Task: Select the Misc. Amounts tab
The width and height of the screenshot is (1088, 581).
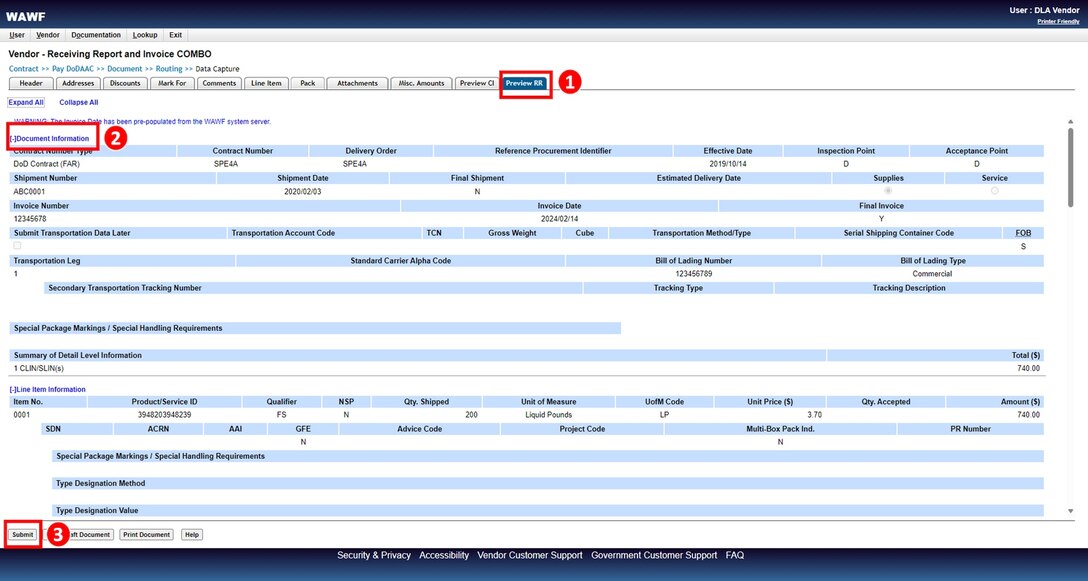Action: point(421,83)
